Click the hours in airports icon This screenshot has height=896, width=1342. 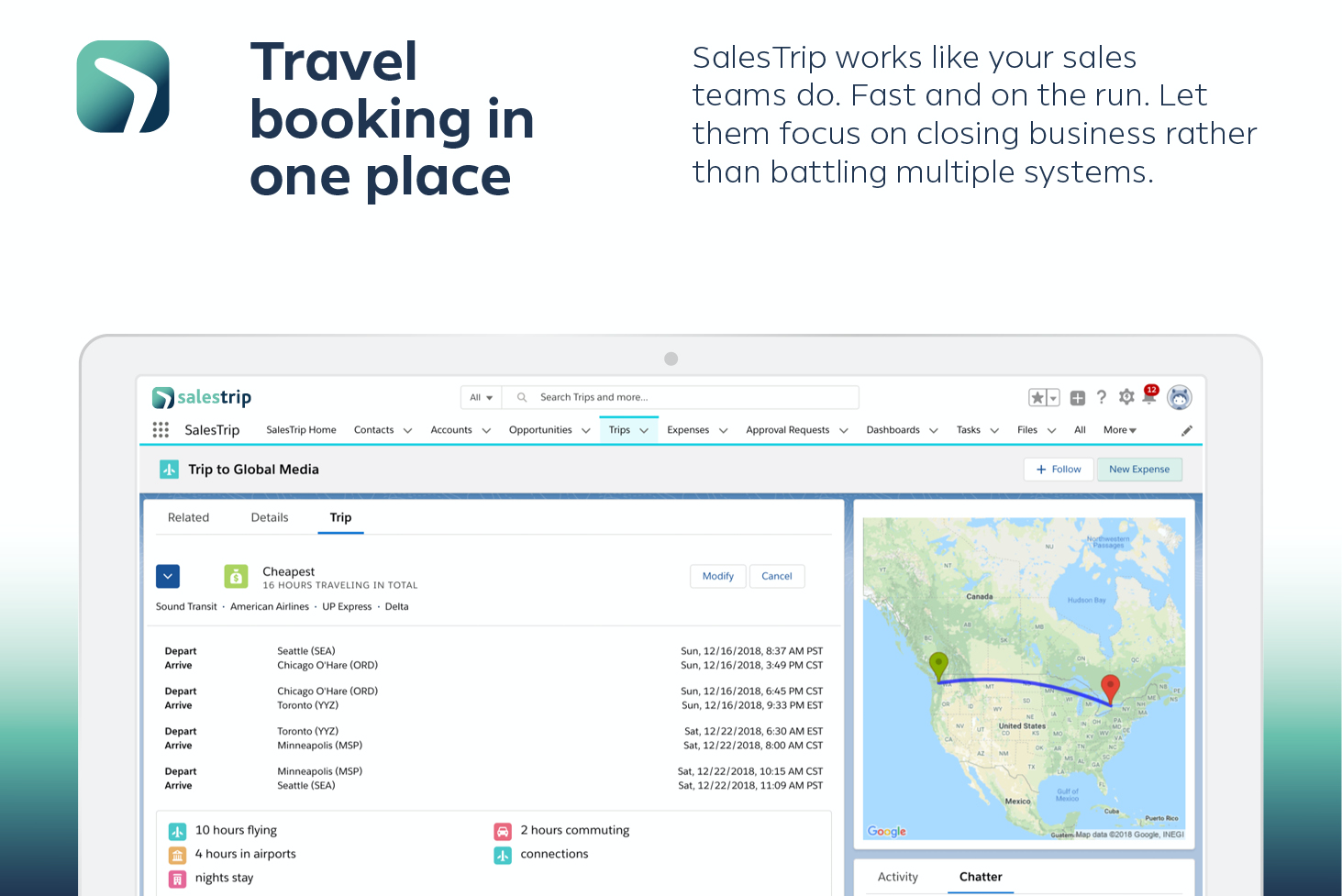178,856
